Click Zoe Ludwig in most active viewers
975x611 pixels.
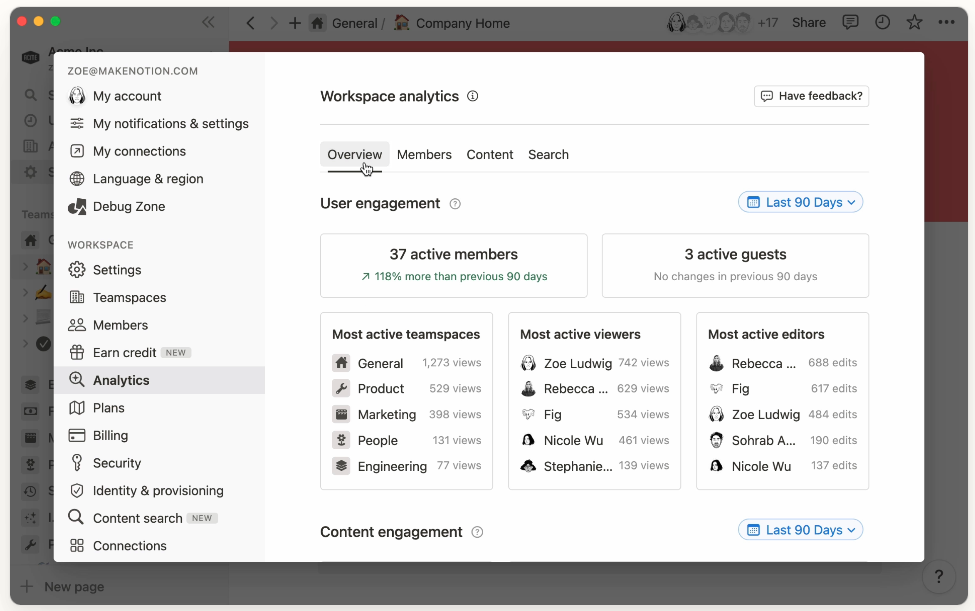[x=594, y=363]
